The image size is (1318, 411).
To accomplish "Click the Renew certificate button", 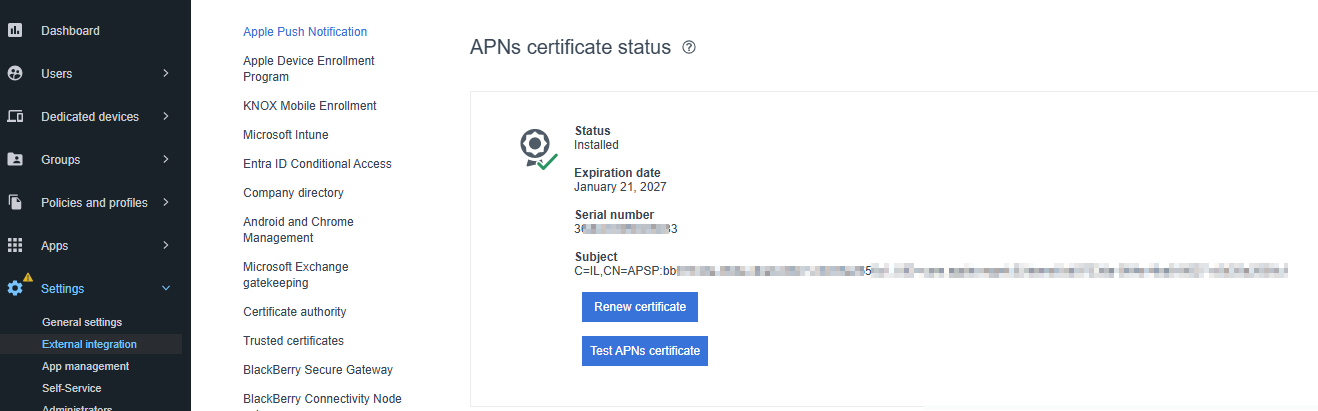I will (640, 307).
